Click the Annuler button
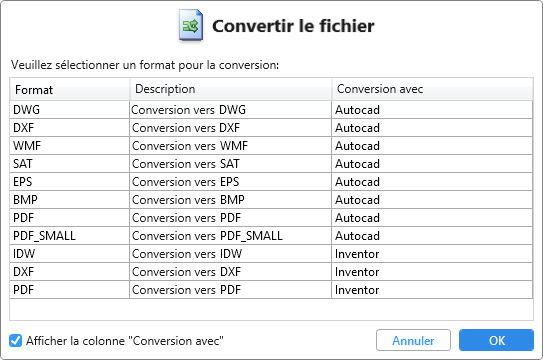This screenshot has height=360, width=543. coord(413,340)
